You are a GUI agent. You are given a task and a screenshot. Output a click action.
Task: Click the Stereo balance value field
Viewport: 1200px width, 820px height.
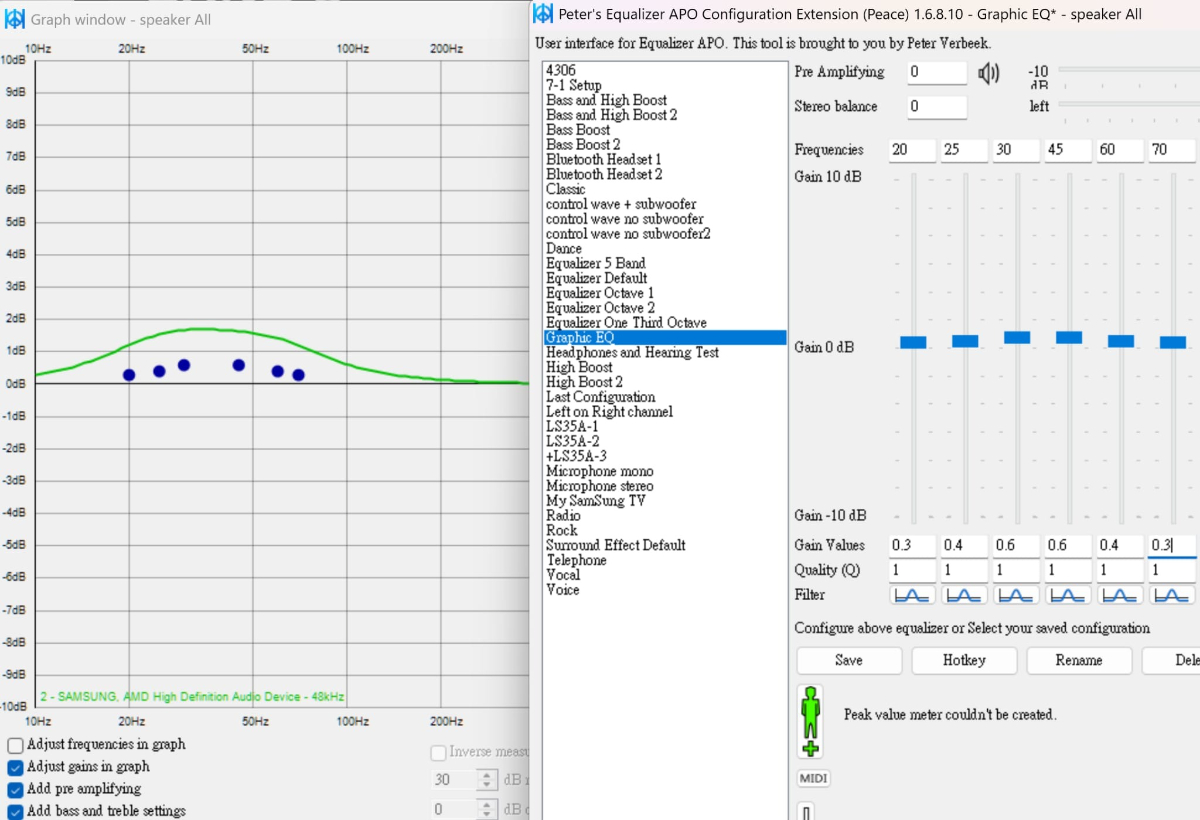[937, 107]
